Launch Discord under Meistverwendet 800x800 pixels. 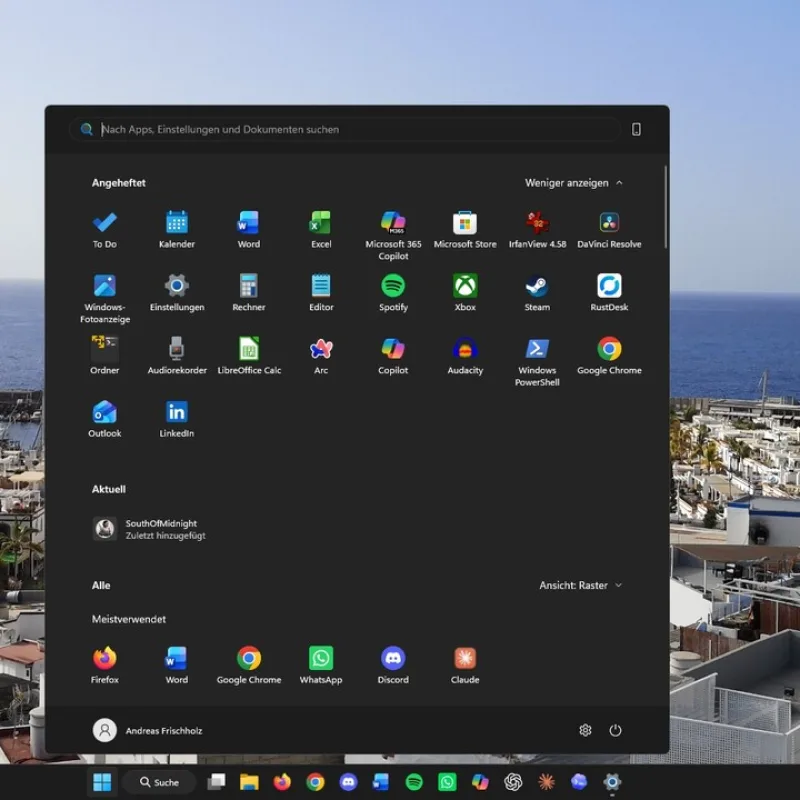[393, 665]
